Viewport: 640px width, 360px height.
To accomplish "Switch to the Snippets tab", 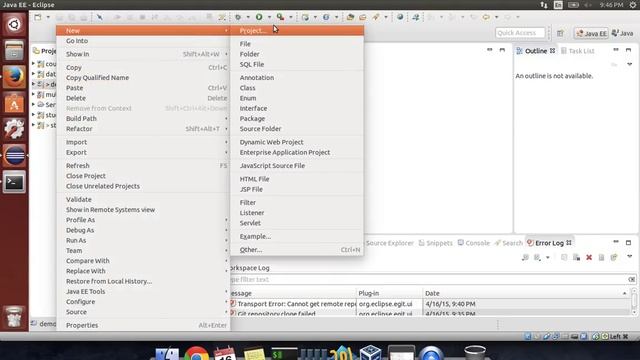I will pos(436,243).
